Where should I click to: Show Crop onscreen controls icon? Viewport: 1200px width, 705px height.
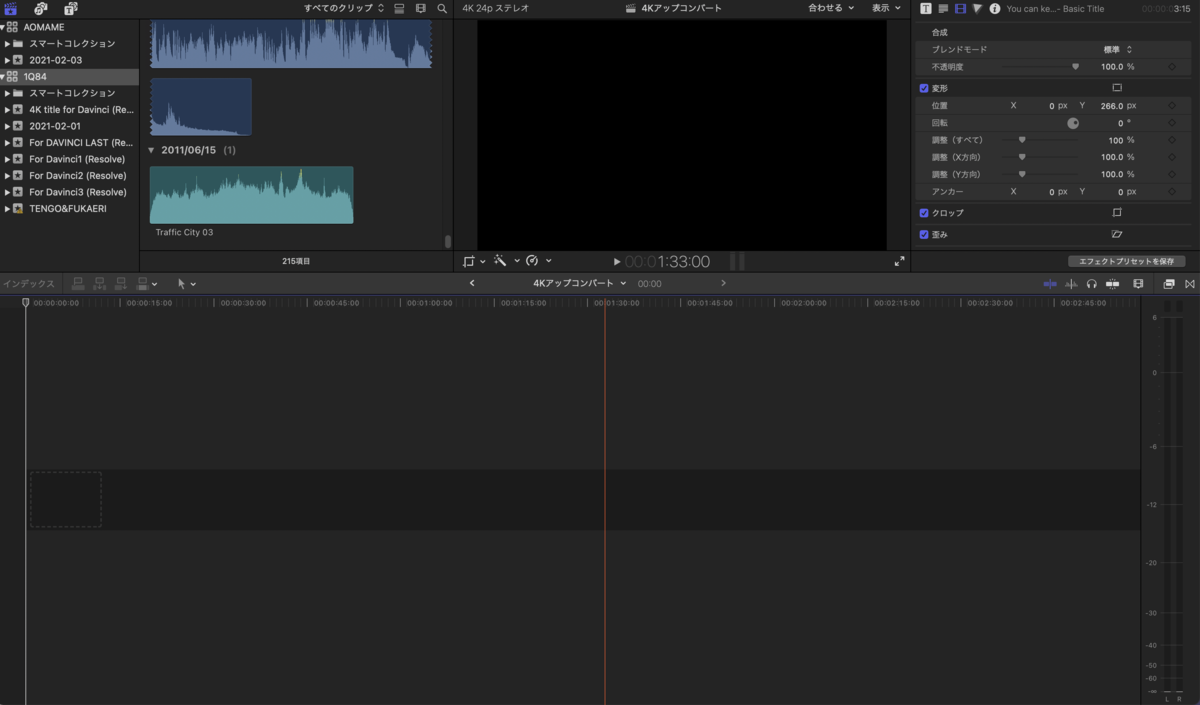coord(1117,213)
